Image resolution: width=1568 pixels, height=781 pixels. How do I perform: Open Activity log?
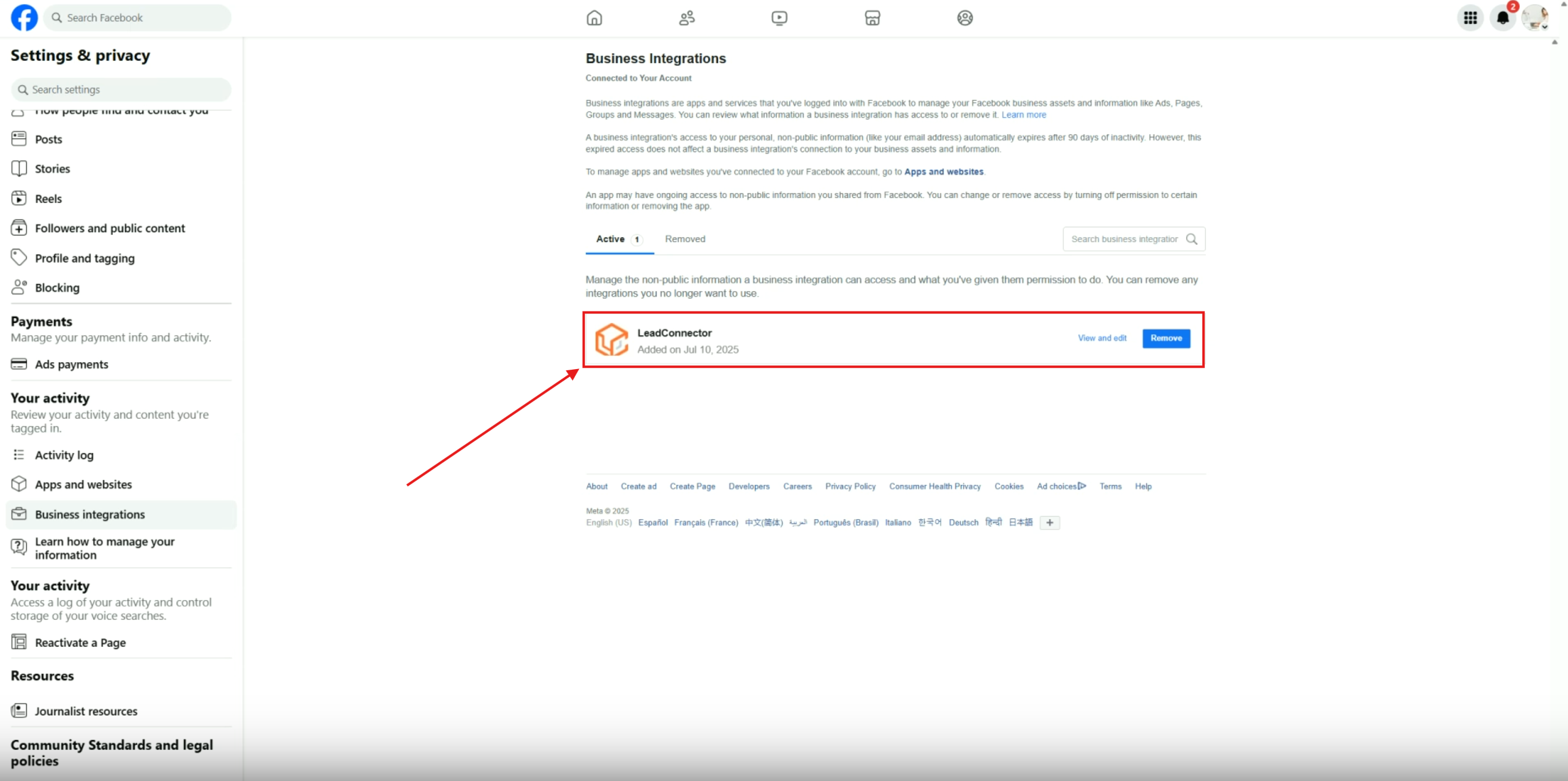121,455
